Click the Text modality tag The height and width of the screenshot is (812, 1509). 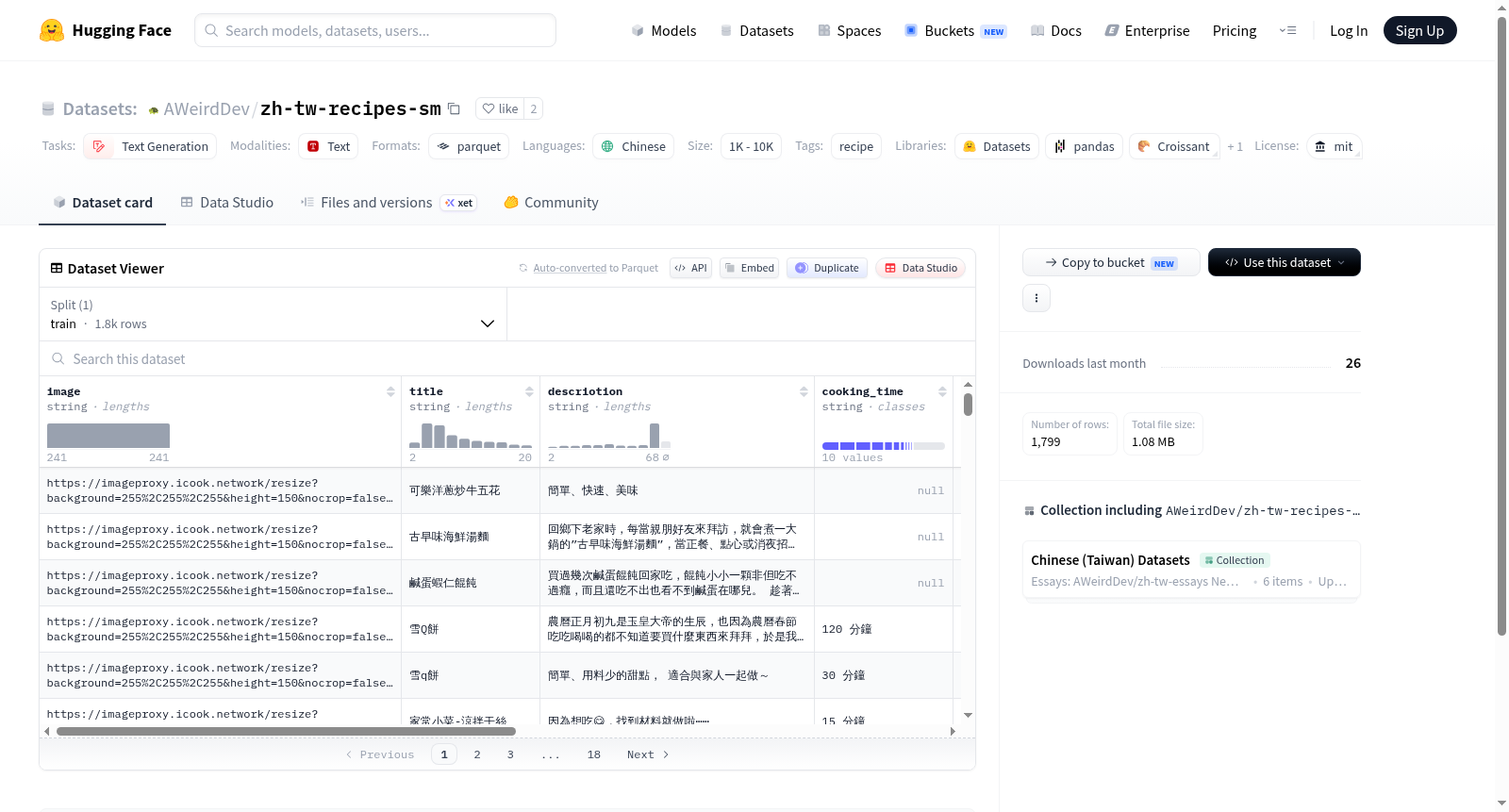click(x=328, y=146)
